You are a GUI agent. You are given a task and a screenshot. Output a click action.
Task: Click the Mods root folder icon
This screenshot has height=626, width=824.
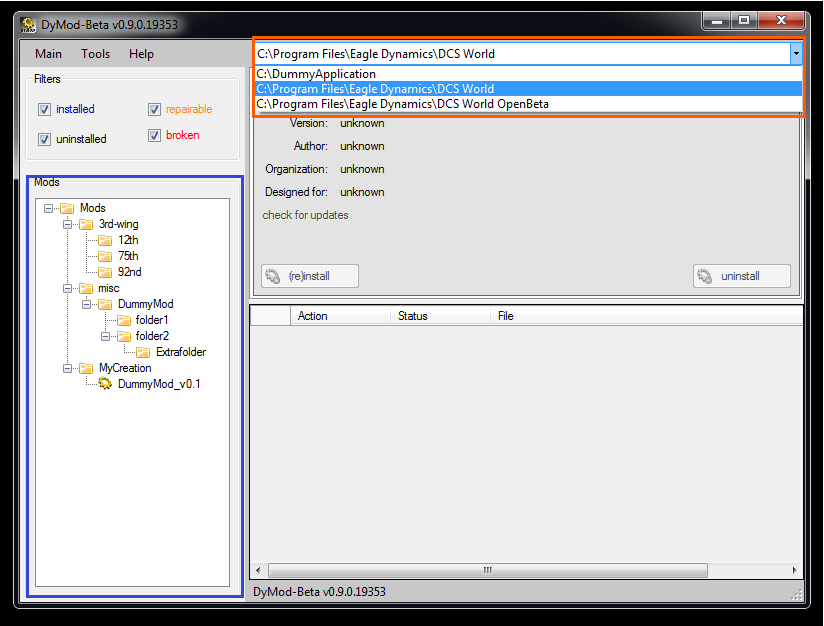[67, 208]
